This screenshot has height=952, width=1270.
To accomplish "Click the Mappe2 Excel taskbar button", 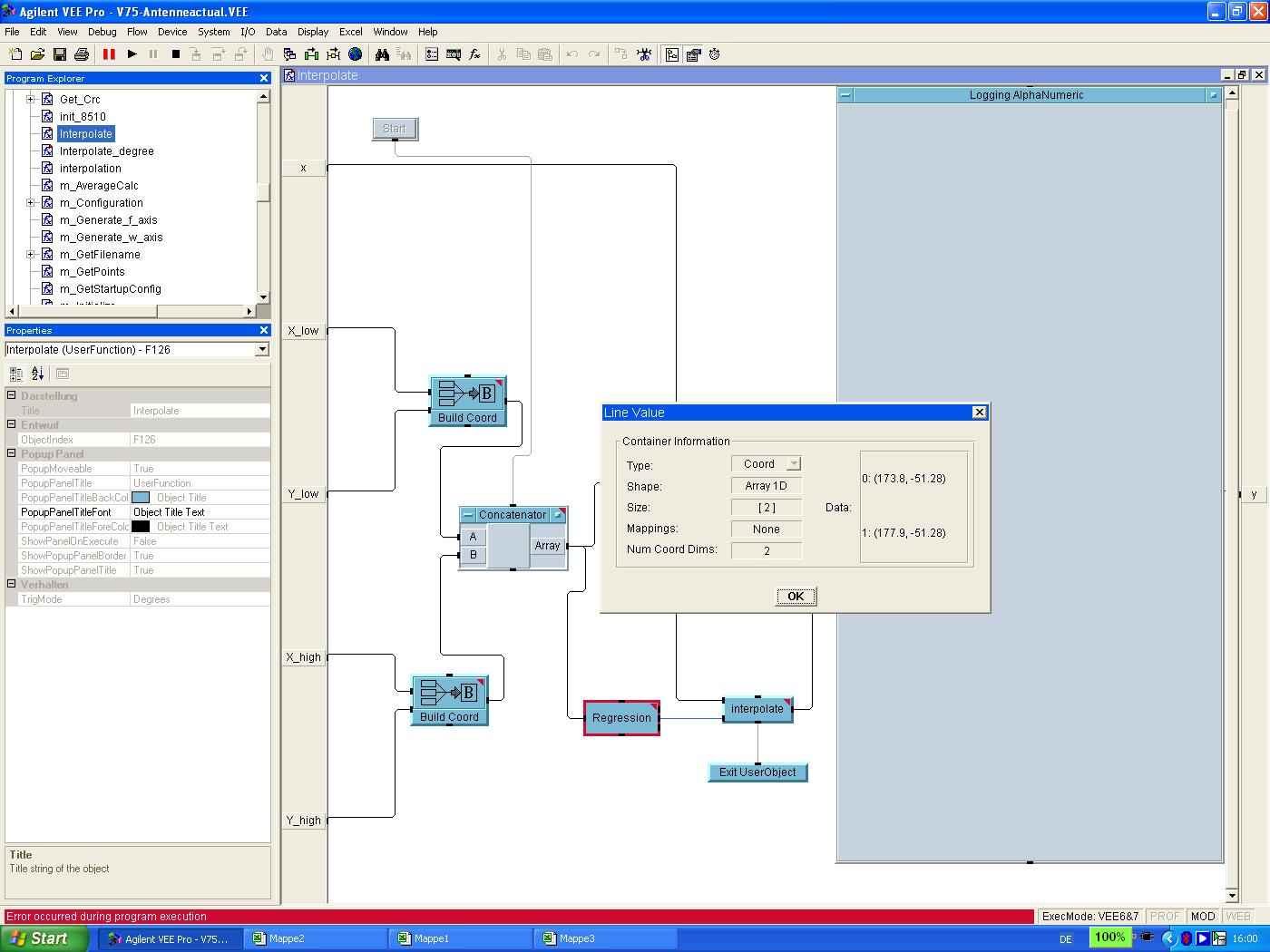I will click(x=315, y=938).
